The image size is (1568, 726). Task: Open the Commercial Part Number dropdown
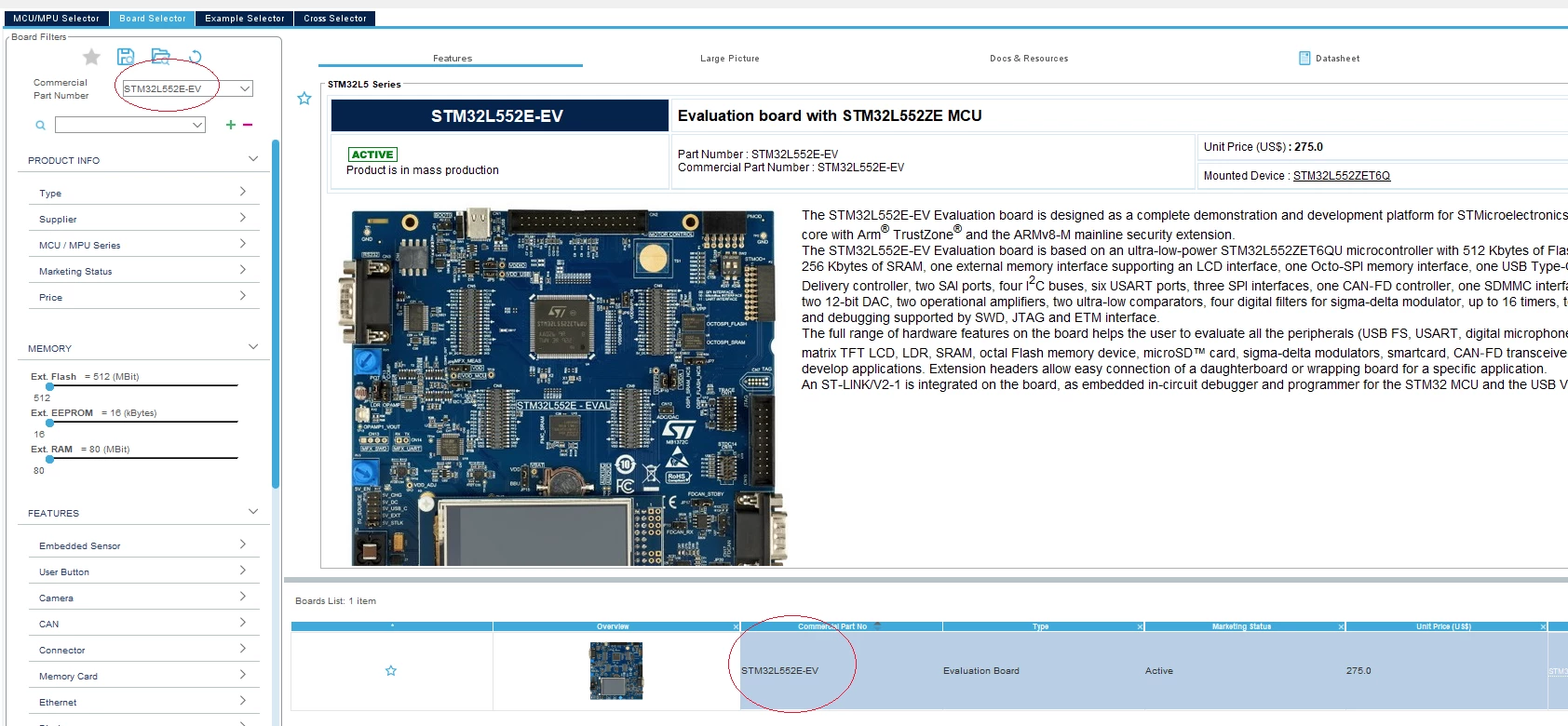245,88
